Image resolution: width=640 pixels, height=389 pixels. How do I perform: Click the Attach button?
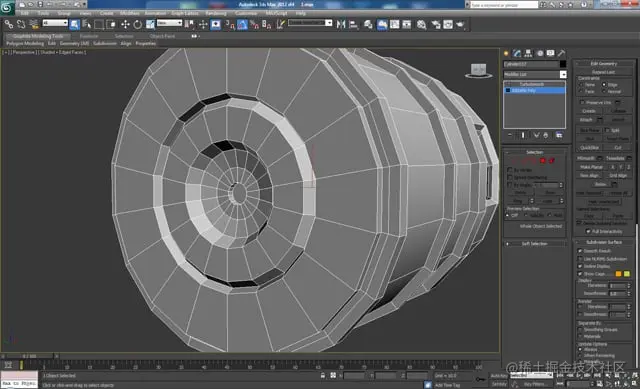click(x=586, y=120)
